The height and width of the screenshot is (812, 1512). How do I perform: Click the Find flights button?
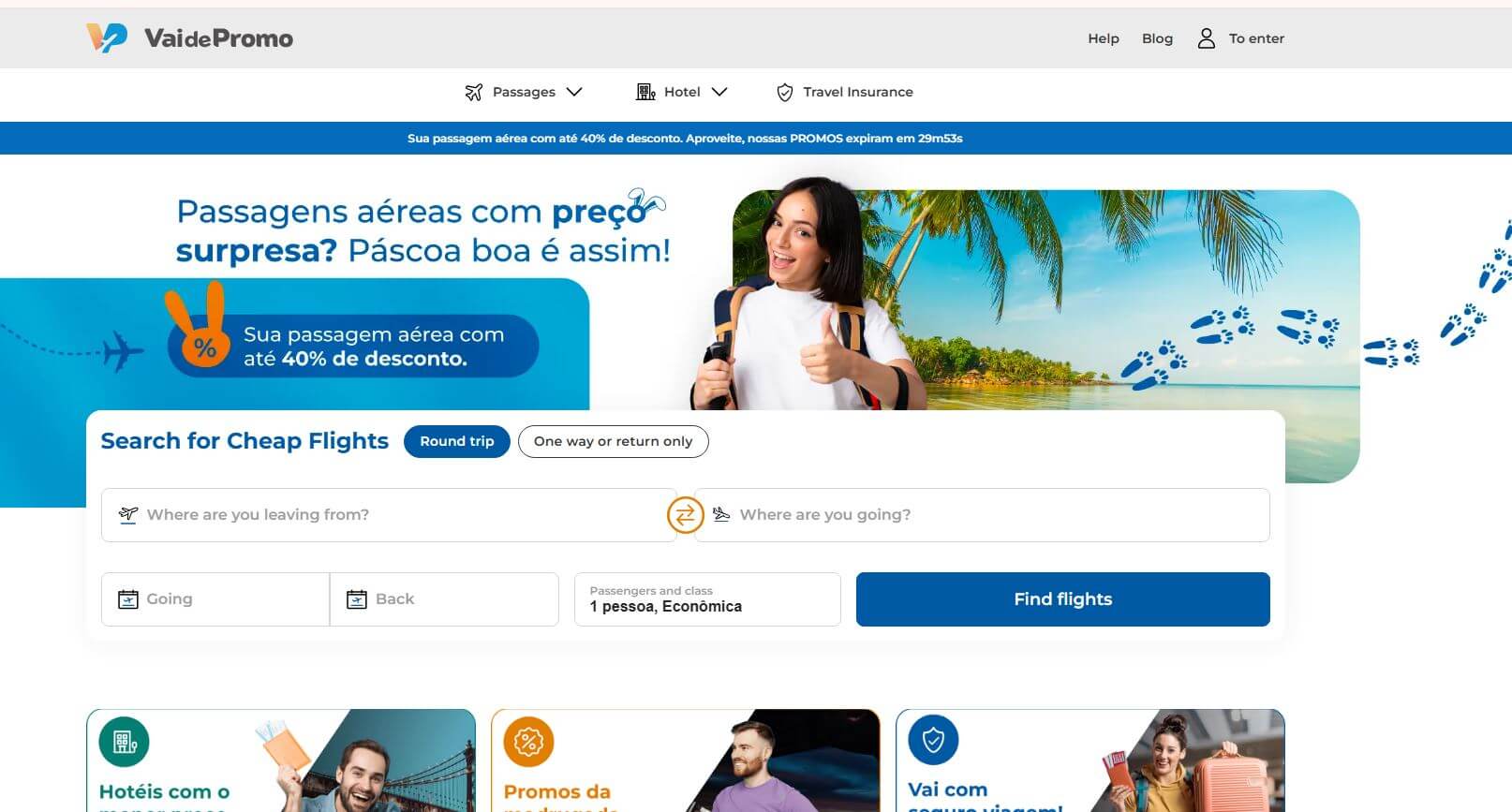coord(1063,599)
